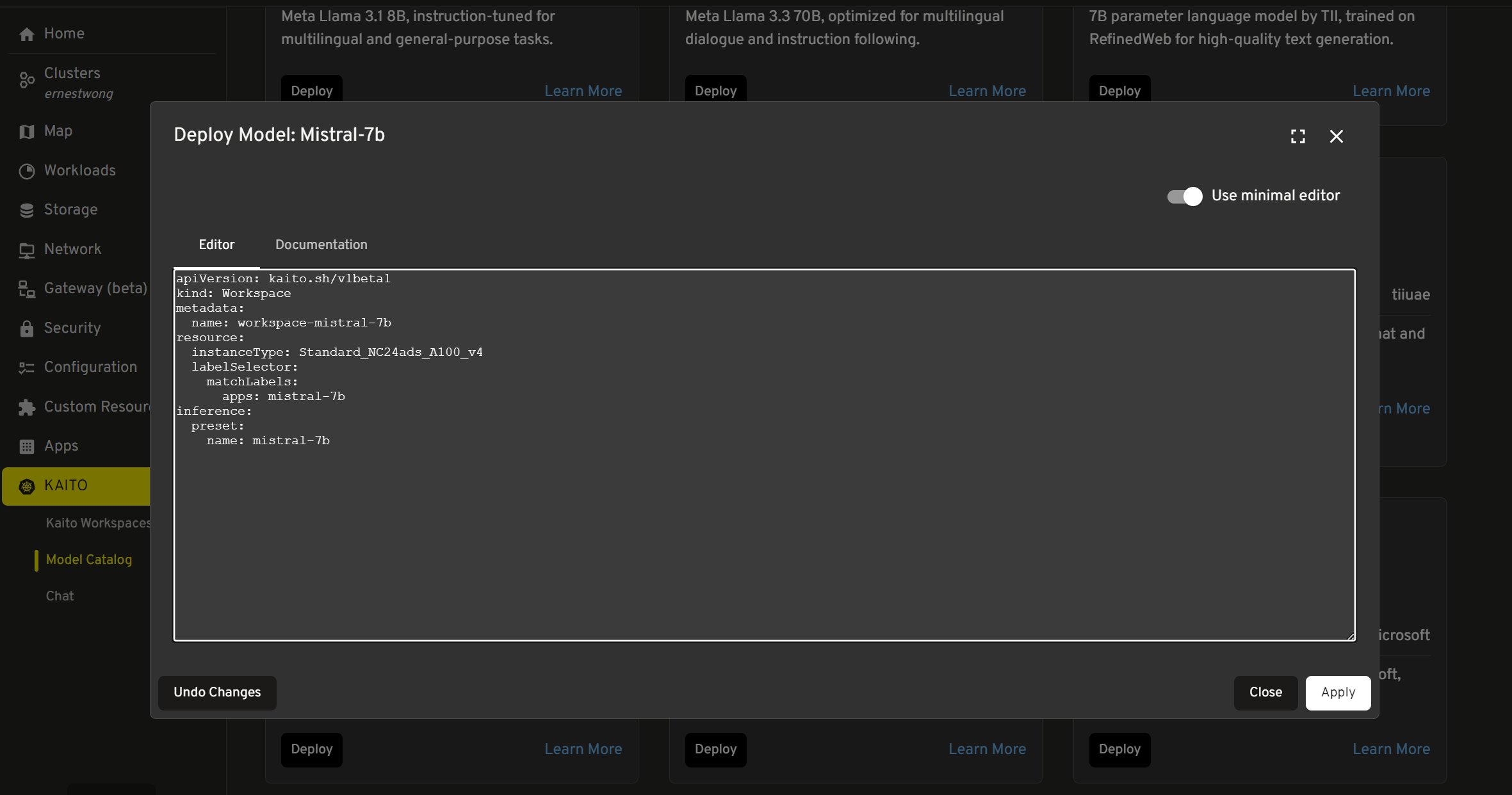Image resolution: width=1512 pixels, height=795 pixels.
Task: Click the Apply button
Action: 1338,693
